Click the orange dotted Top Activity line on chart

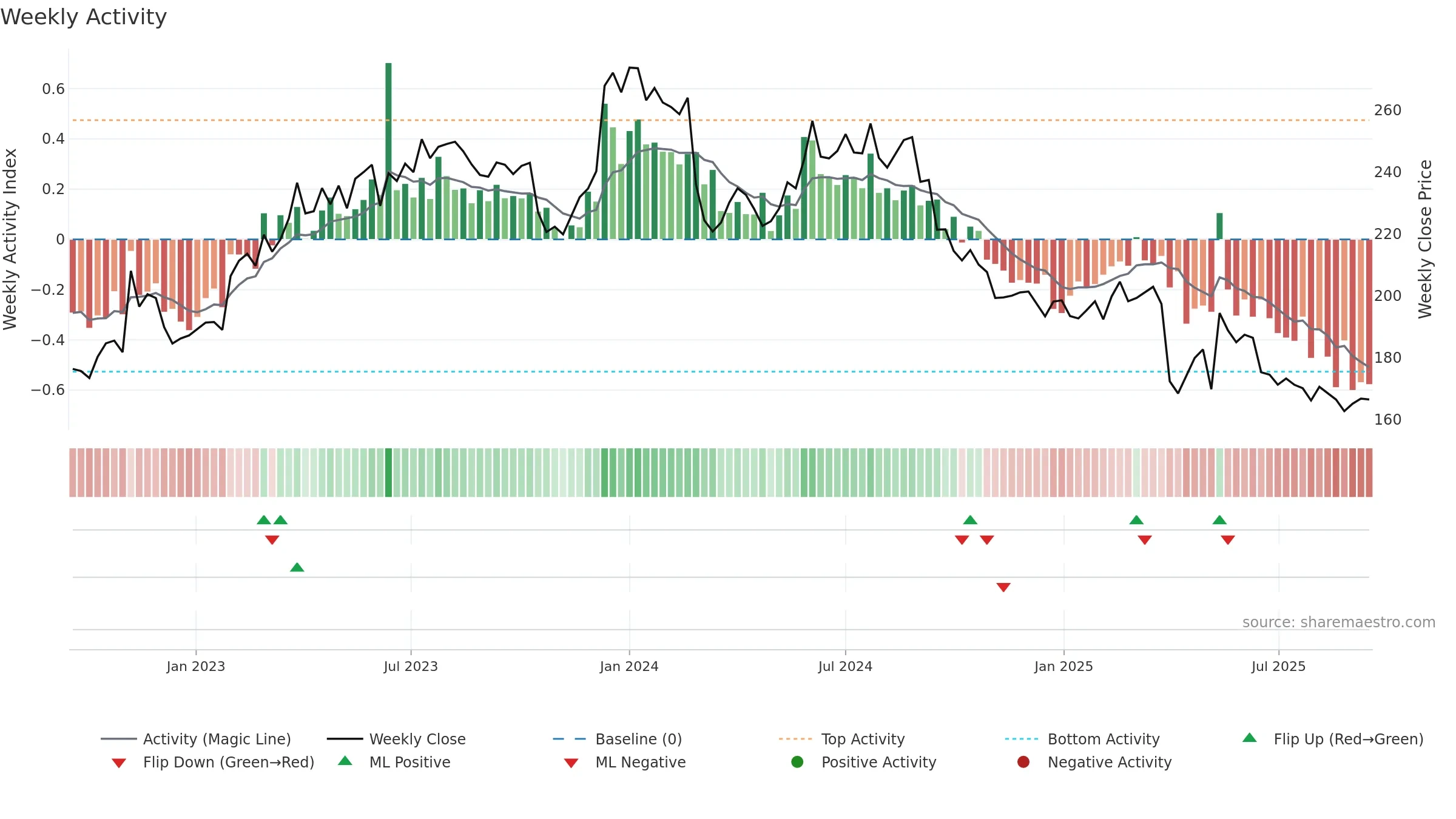[721, 120]
